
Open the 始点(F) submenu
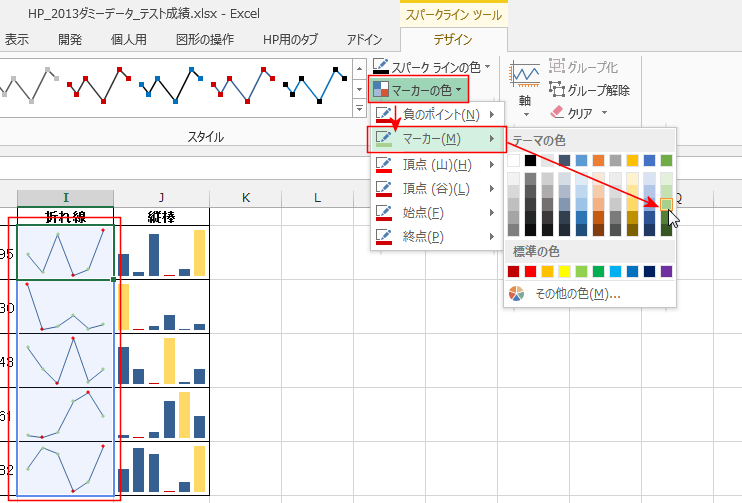[x=436, y=213]
